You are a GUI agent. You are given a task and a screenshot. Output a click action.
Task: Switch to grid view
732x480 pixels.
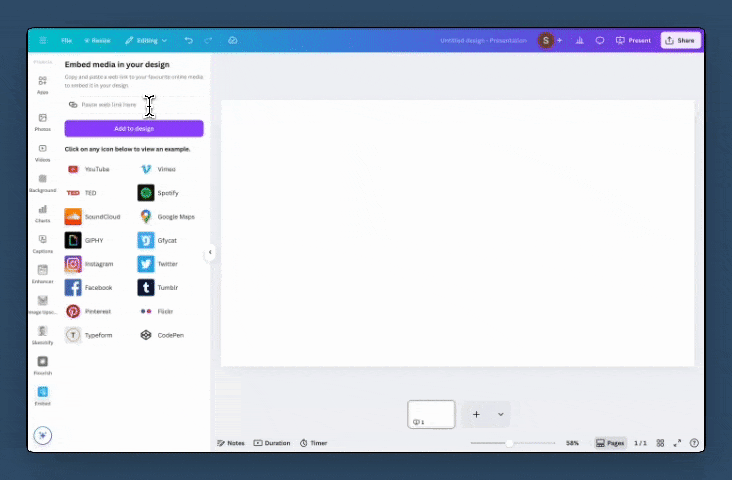660,443
